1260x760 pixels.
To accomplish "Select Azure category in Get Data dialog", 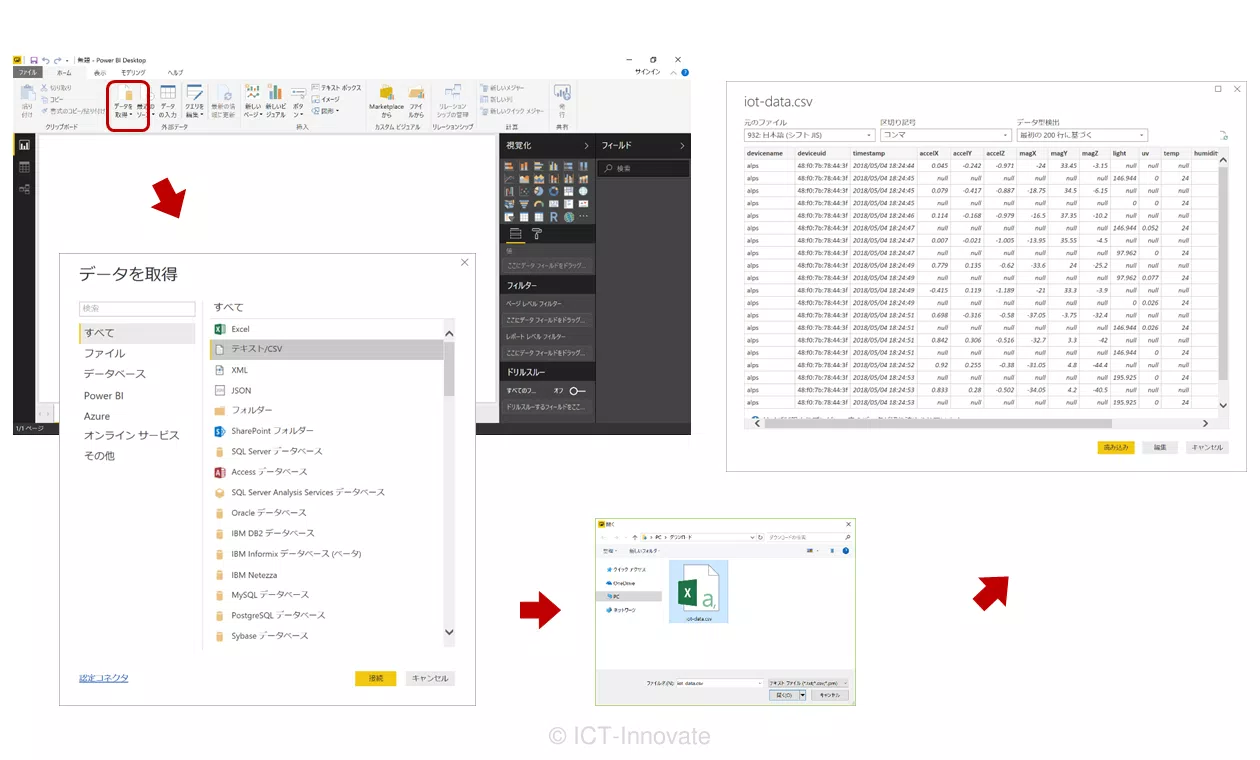I will (97, 416).
